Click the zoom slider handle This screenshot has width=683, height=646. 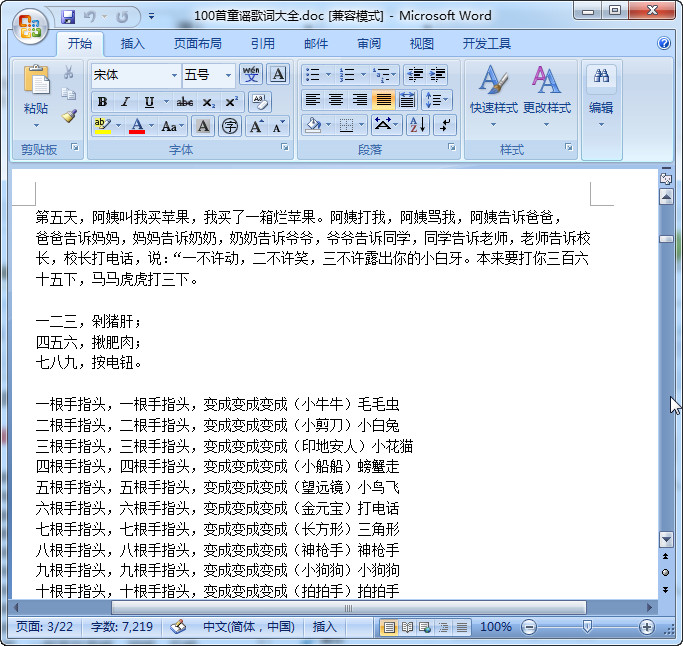(587, 626)
